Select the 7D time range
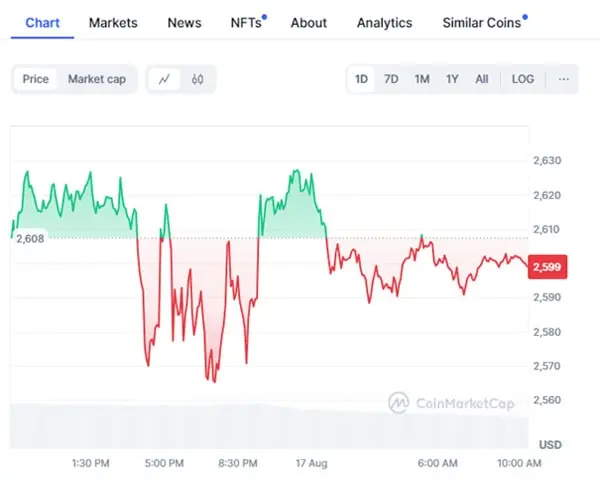This screenshot has height=480, width=600. point(391,79)
